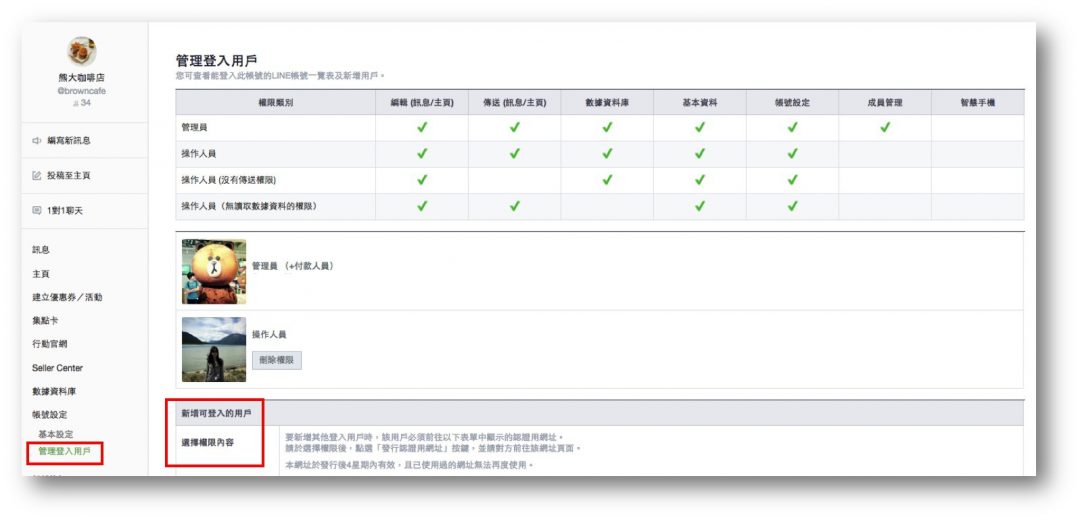
Task: Click the 操作人員 checkmark under 傳送 (訊息/主頁)
Action: click(514, 154)
